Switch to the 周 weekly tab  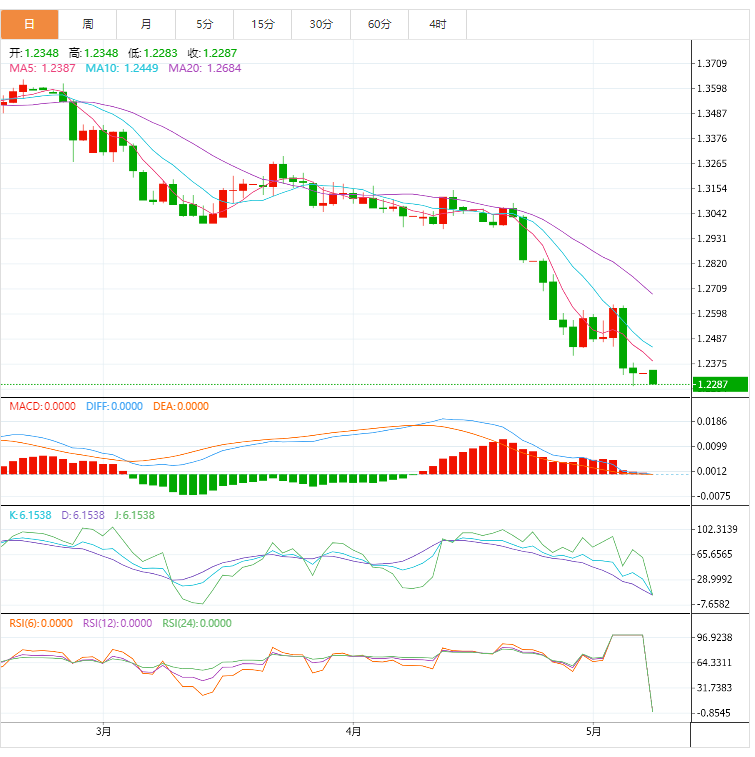pos(88,24)
